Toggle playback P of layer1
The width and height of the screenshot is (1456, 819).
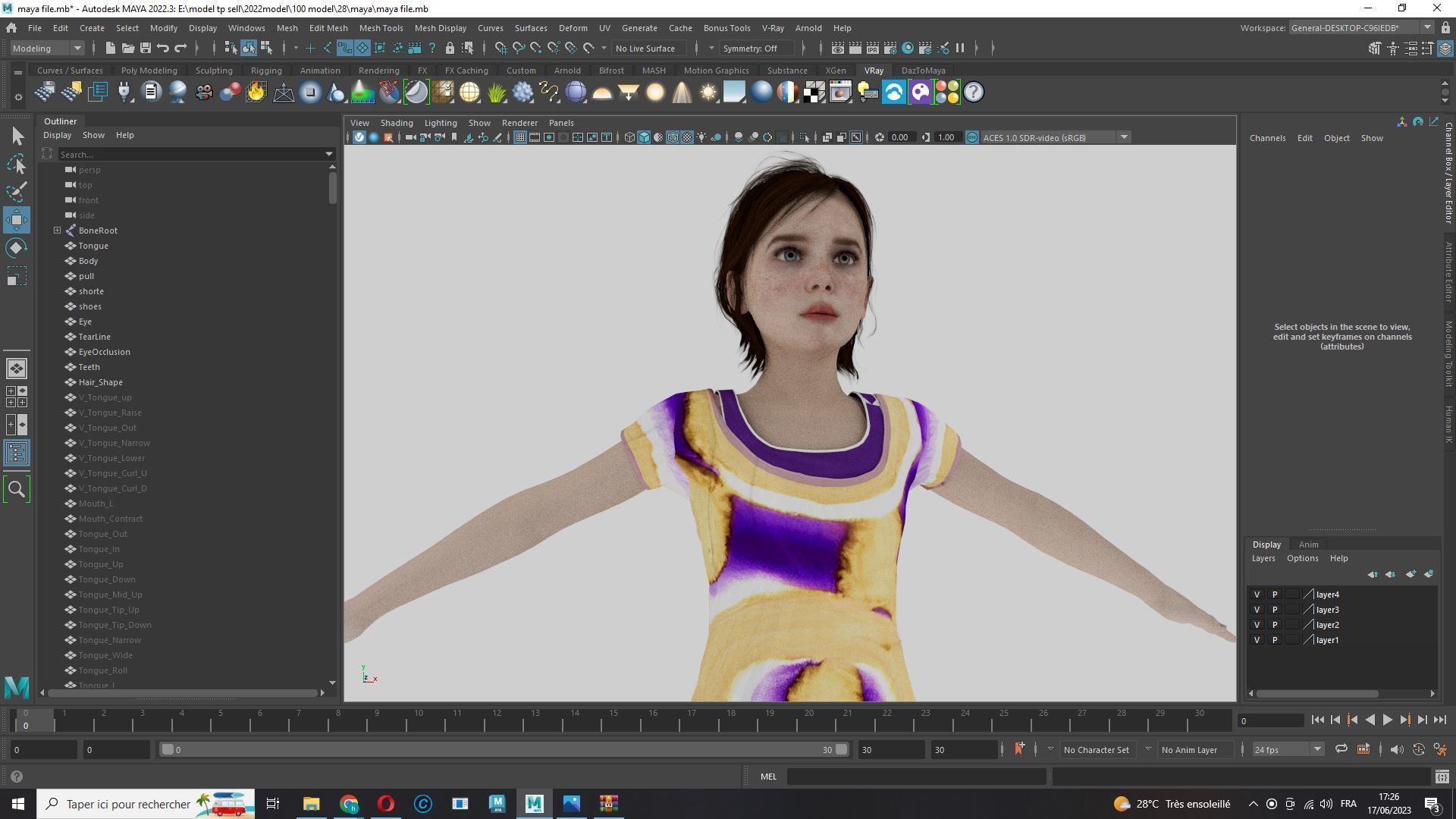click(1274, 640)
